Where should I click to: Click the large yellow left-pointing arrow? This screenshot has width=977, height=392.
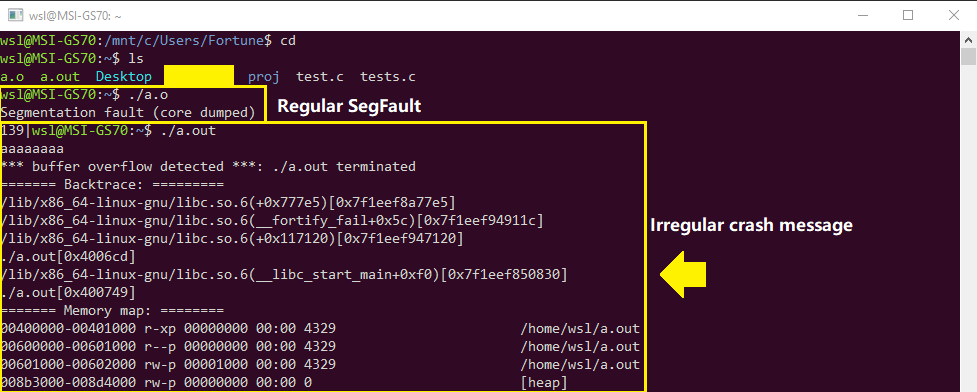coord(683,274)
